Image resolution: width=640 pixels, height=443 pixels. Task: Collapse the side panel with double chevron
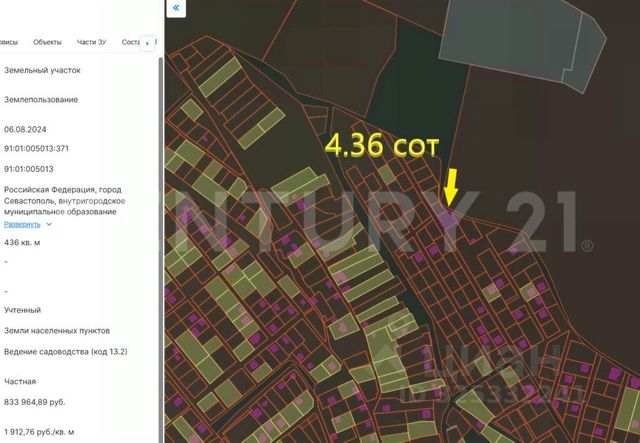point(176,8)
